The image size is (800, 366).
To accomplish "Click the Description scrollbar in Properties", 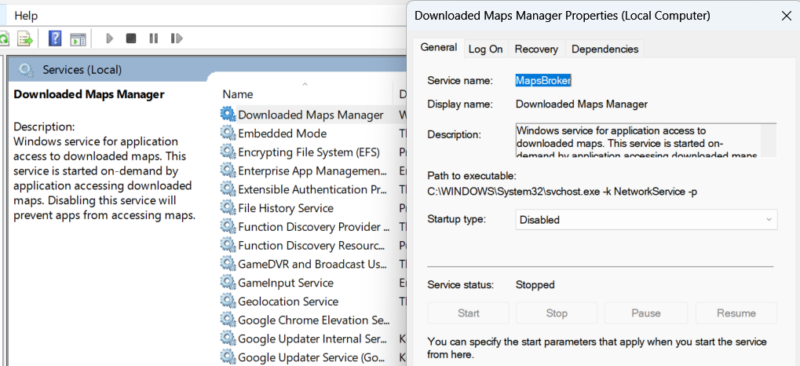I will [x=768, y=139].
